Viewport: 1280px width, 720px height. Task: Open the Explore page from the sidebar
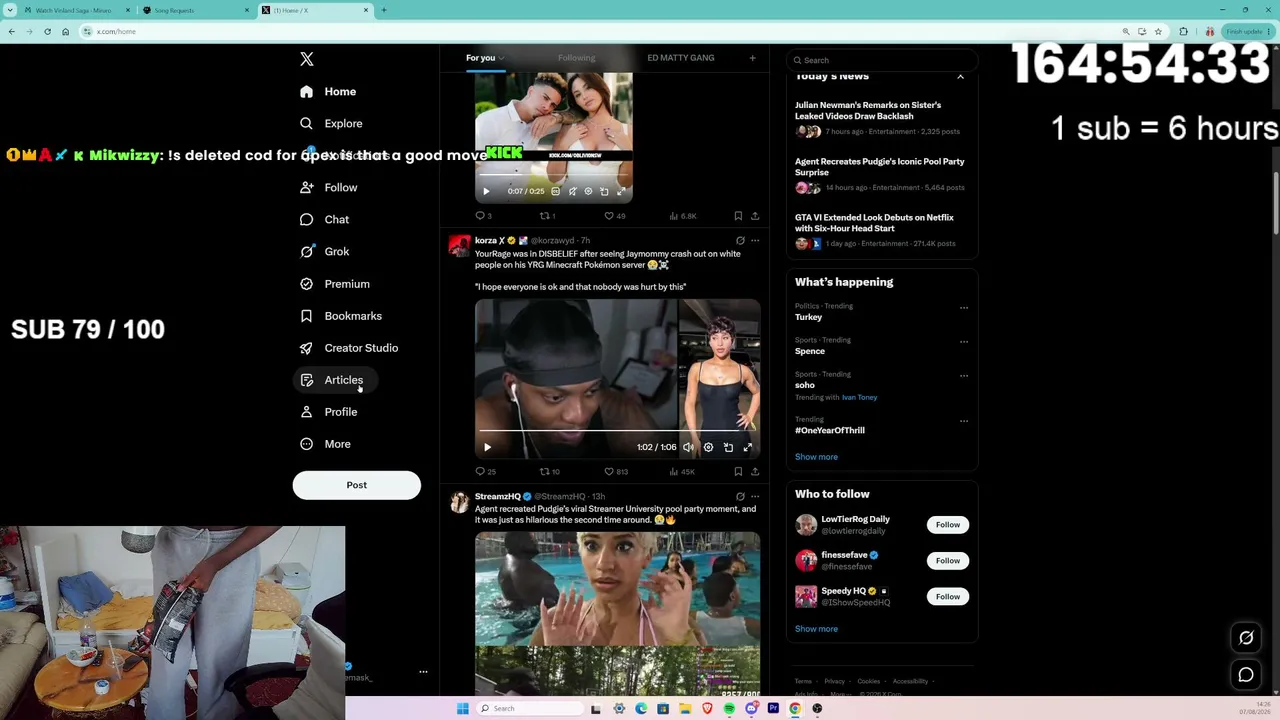(333, 123)
